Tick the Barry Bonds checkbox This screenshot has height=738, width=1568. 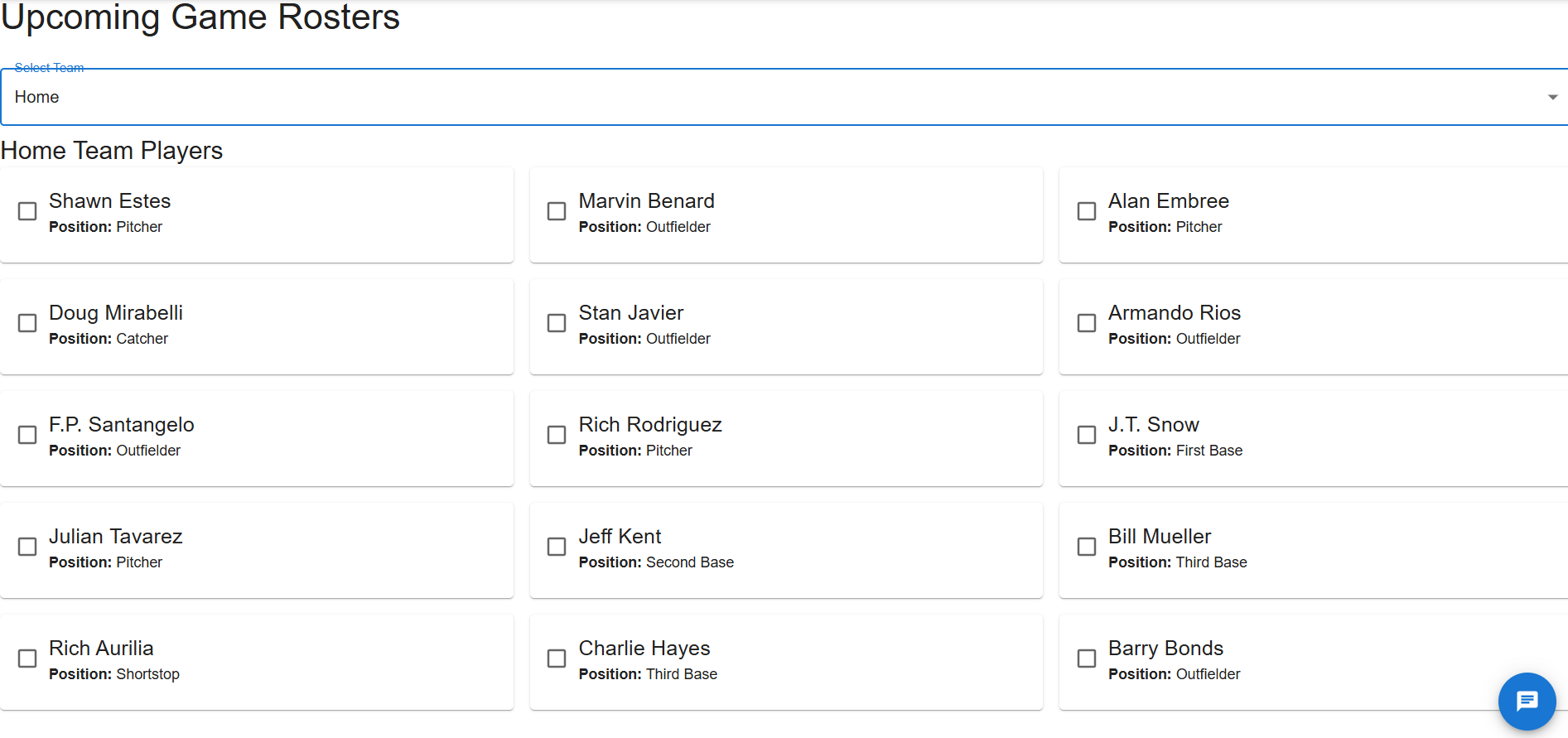1086,658
